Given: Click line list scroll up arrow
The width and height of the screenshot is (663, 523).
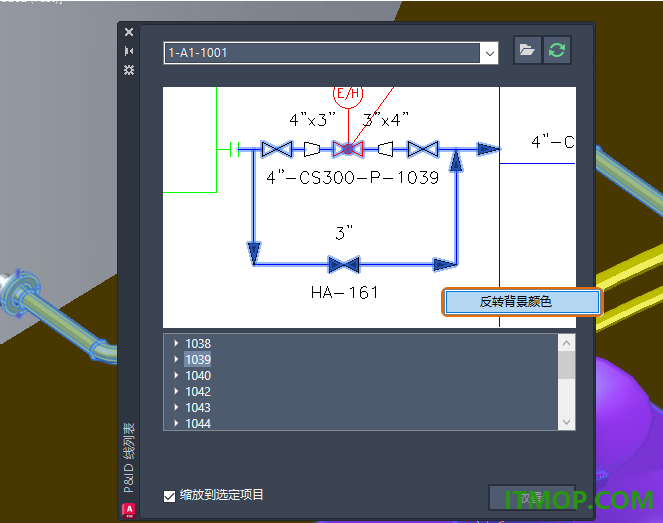Looking at the screenshot, I should 567,343.
